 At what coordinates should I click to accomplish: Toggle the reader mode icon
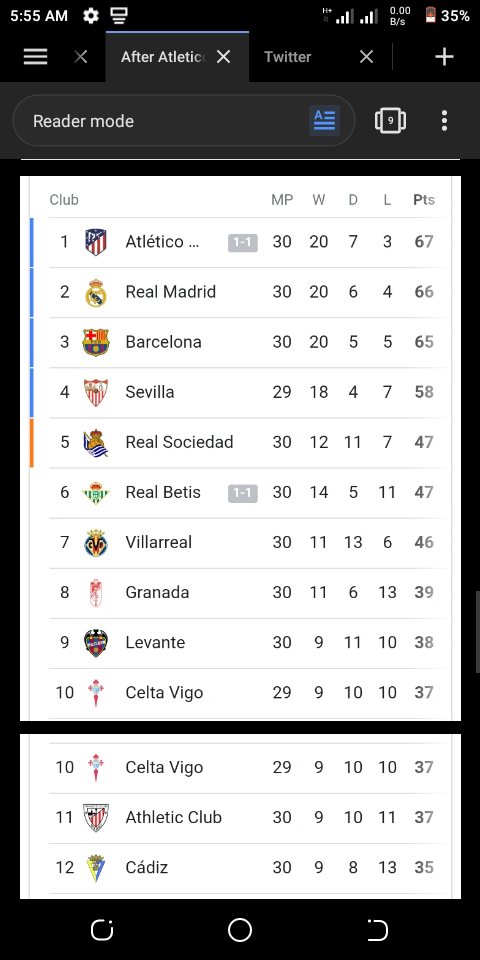point(324,121)
